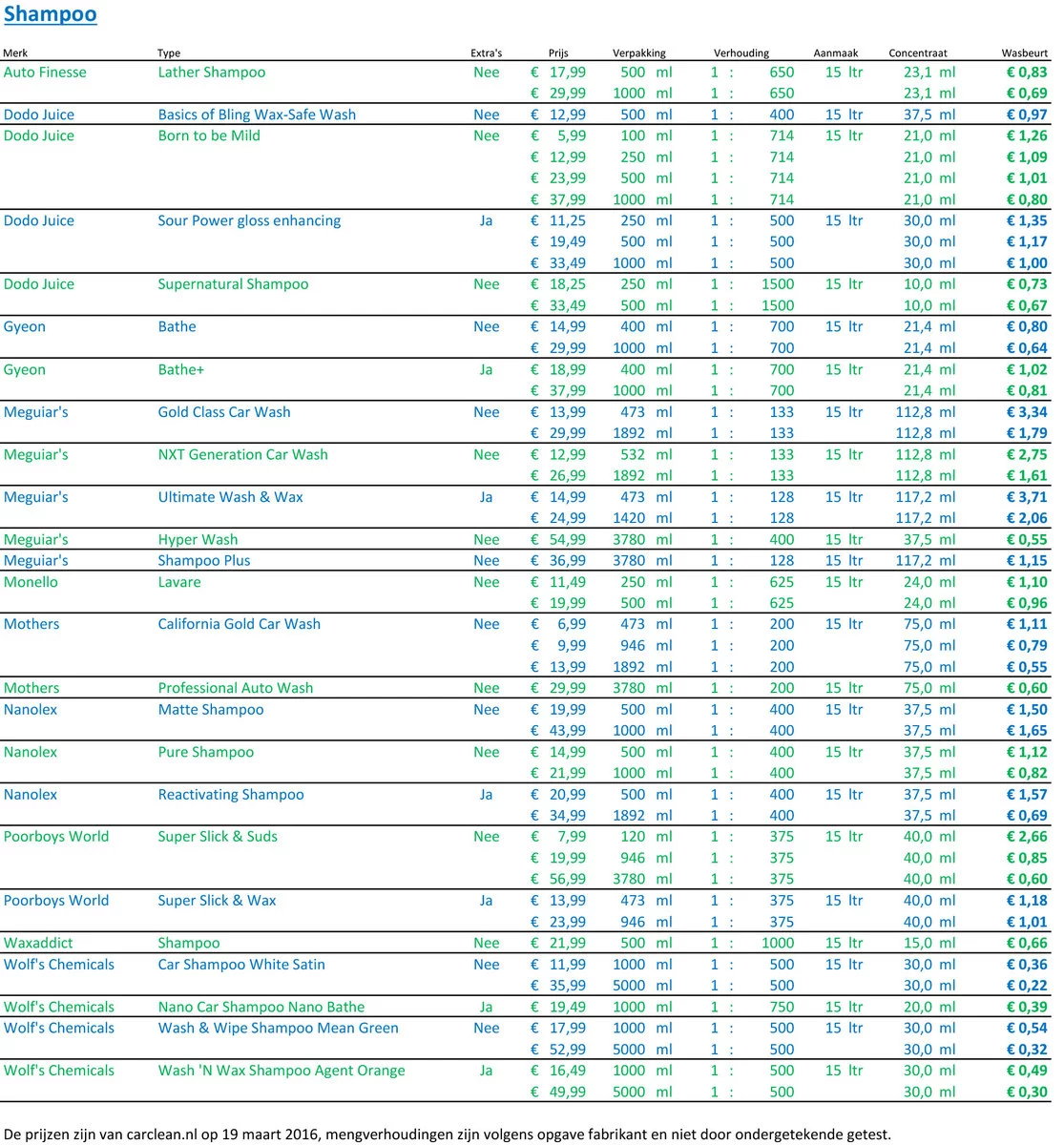Image resolution: width=1064 pixels, height=1145 pixels.
Task: Select Car Shampoo White Satin
Action: click(241, 965)
